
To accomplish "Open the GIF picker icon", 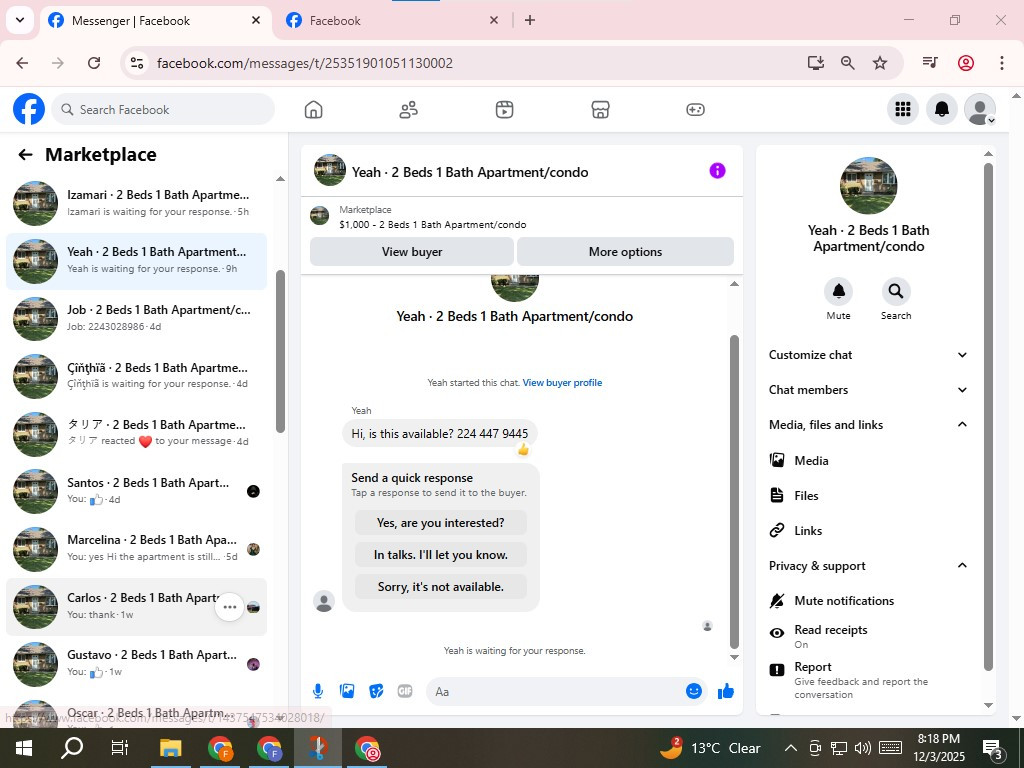I will click(405, 691).
